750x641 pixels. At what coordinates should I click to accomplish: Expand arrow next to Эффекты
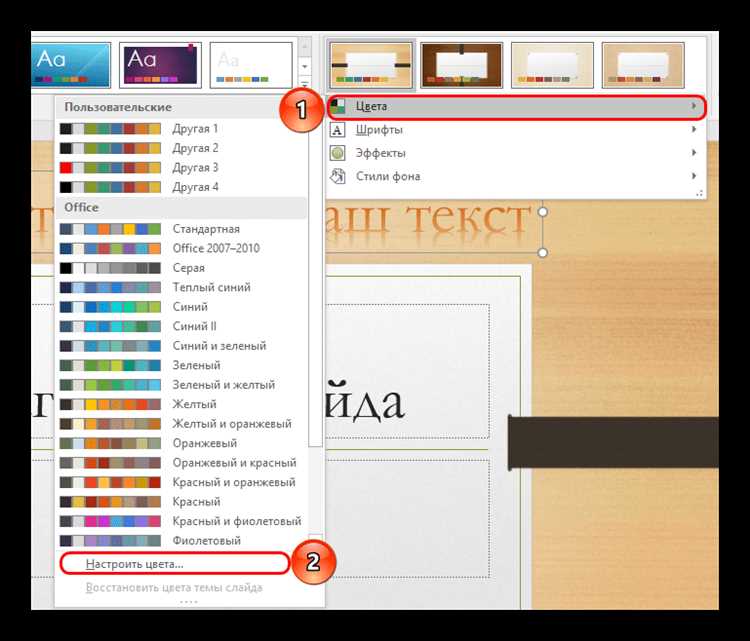[x=694, y=153]
